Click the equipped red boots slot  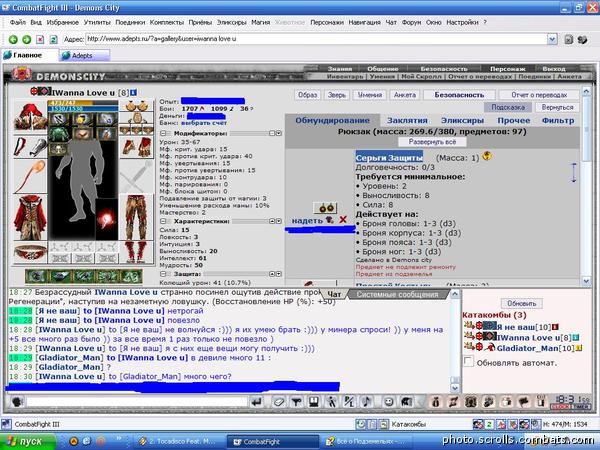coord(137,252)
